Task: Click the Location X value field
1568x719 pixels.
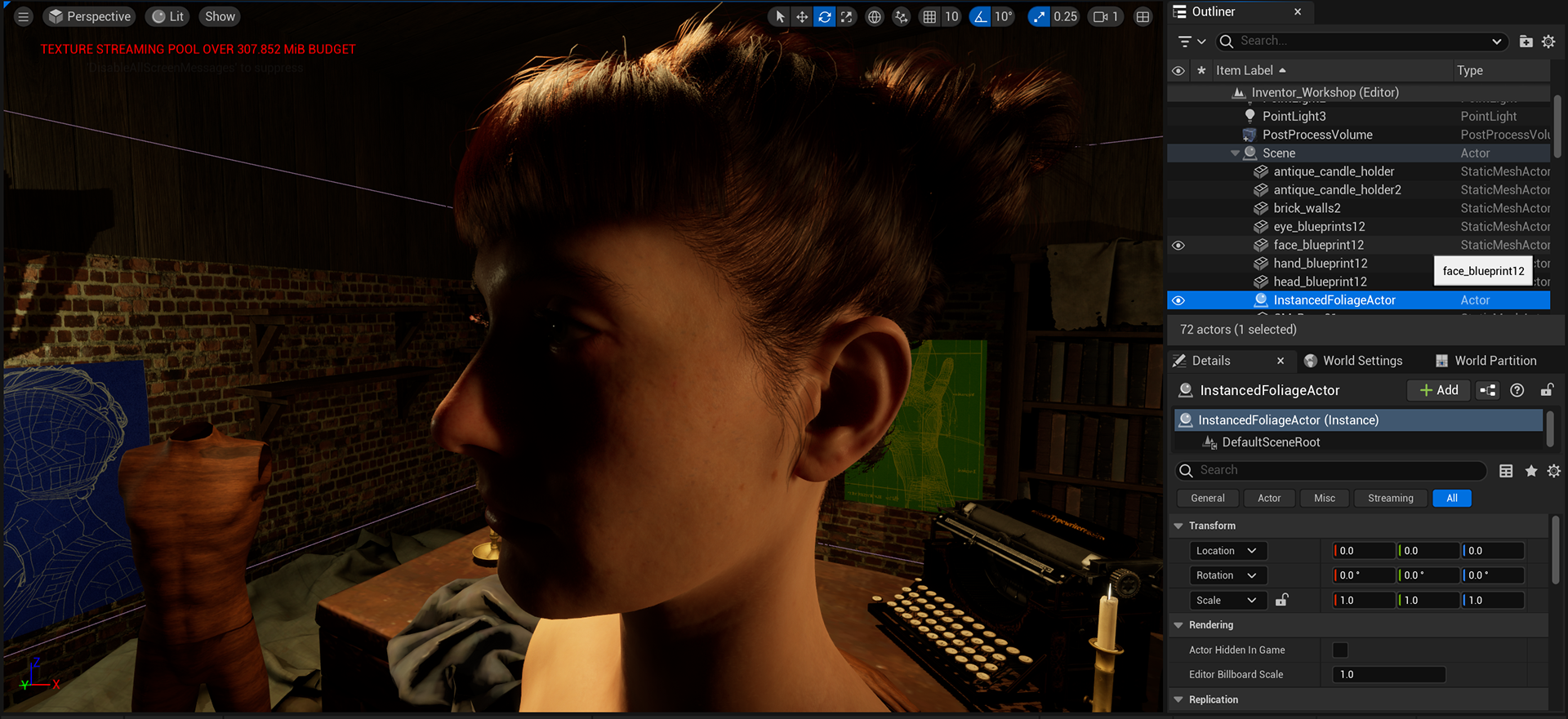Action: click(x=1364, y=551)
